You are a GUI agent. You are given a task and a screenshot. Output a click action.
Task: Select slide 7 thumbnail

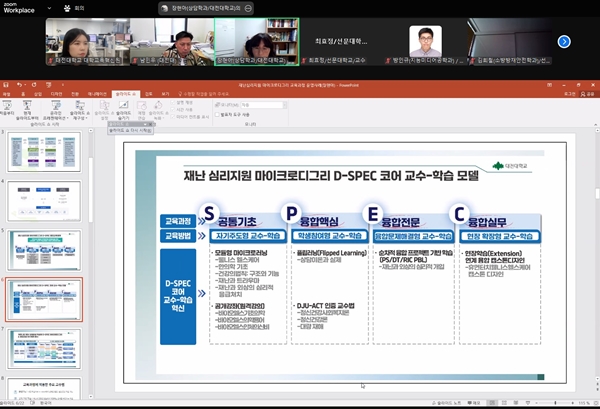44,349
